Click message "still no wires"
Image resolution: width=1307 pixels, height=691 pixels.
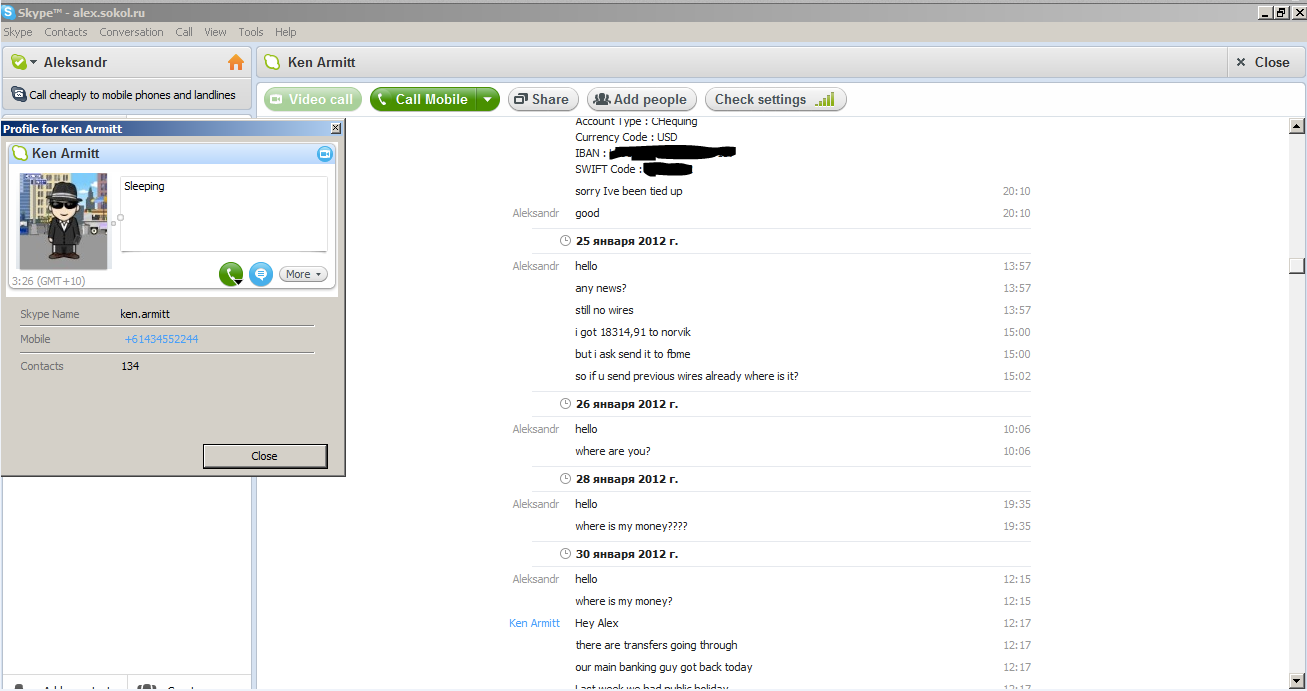(x=604, y=310)
